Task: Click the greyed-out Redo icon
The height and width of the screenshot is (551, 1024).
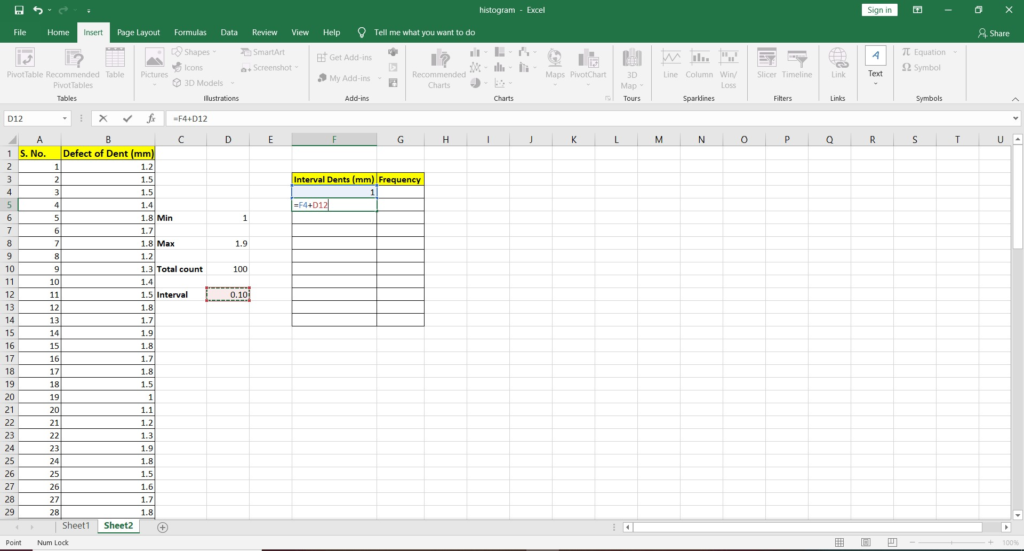Action: pyautogui.click(x=63, y=10)
